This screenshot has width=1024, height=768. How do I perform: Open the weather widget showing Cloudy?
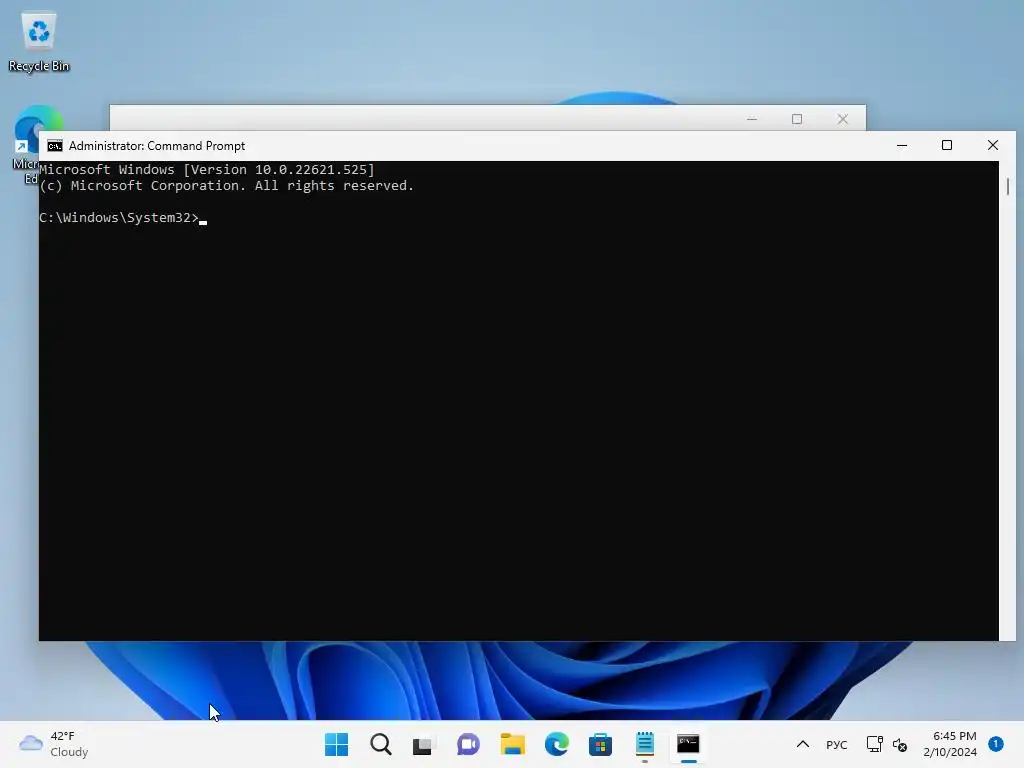click(x=54, y=744)
